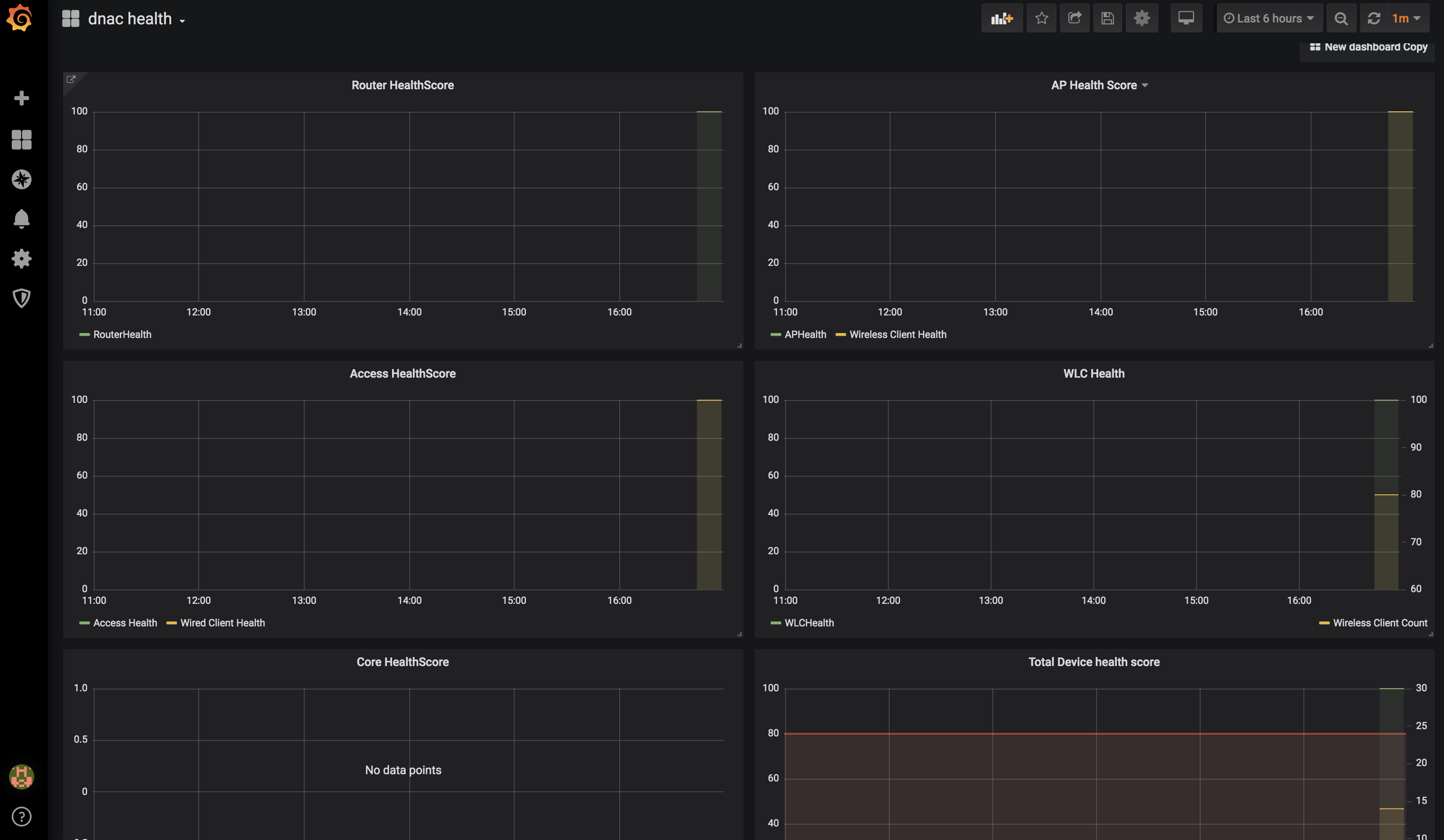This screenshot has width=1444, height=840.
Task: Open the Explore compass in sidebar
Action: pyautogui.click(x=21, y=179)
